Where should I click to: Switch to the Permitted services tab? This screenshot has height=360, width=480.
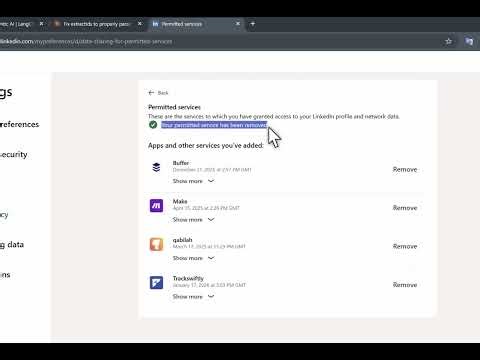pos(197,24)
